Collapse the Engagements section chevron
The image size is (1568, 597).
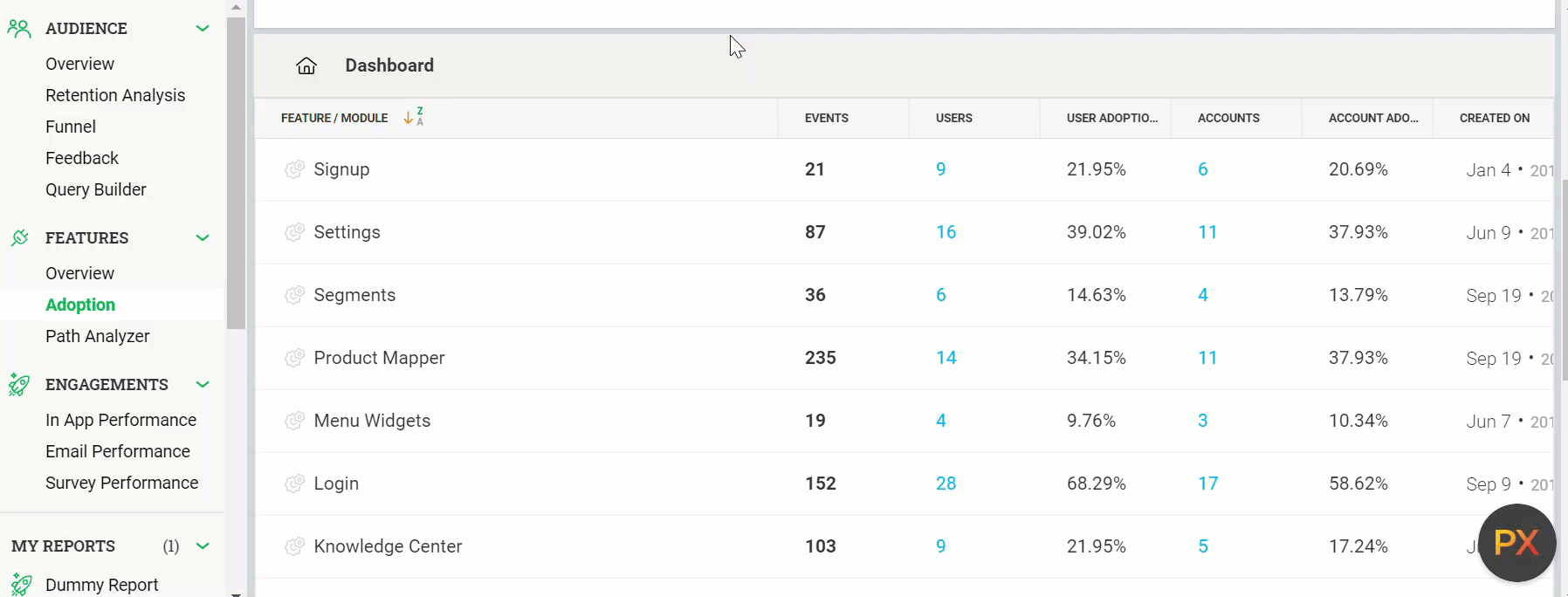pos(203,384)
